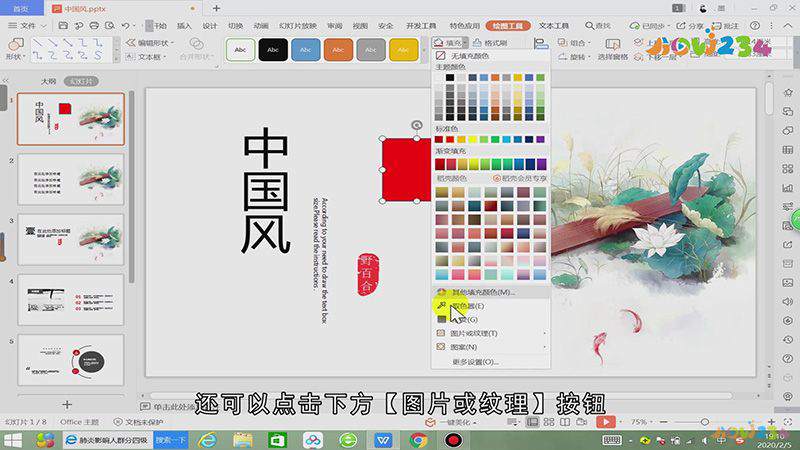800x450 pixels.
Task: Click the normal view icon in status bar
Action: pyautogui.click(x=532, y=422)
